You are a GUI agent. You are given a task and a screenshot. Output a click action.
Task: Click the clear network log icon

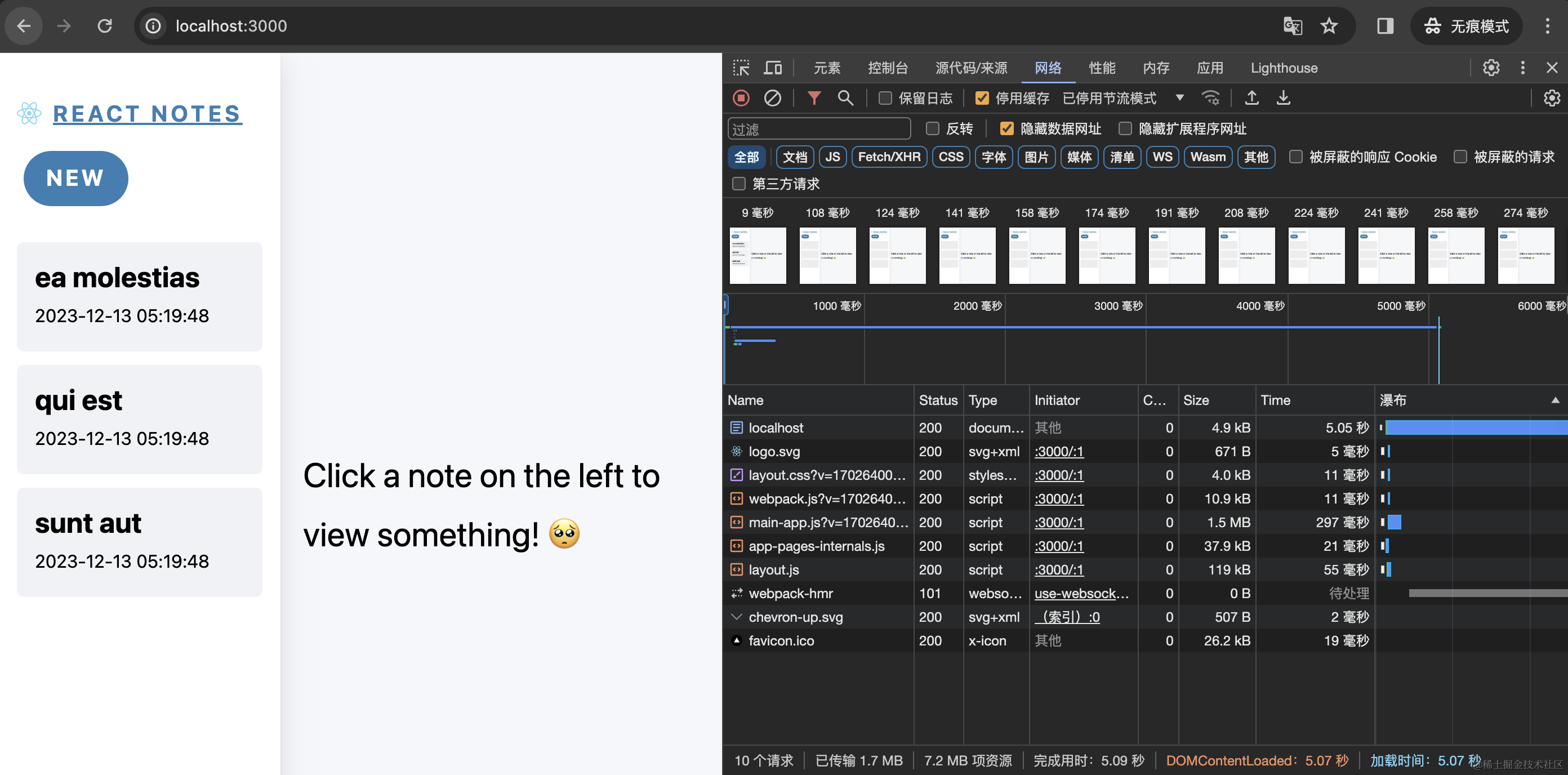pyautogui.click(x=772, y=98)
